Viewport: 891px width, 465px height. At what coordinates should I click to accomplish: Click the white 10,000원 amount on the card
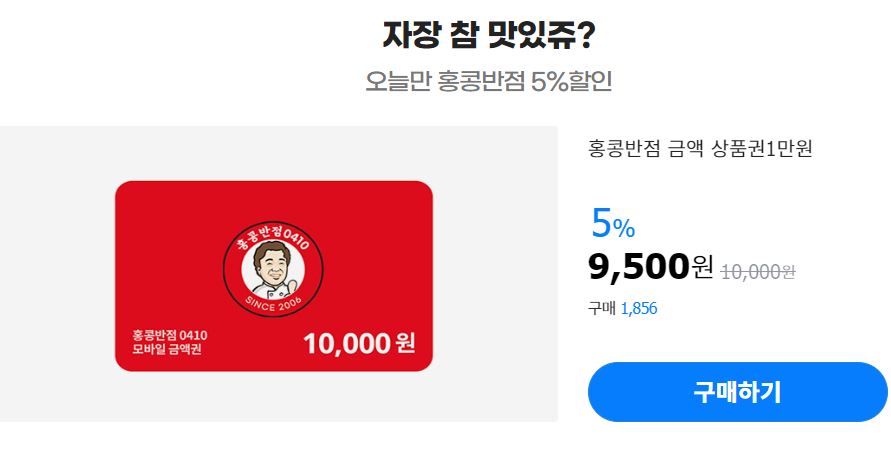click(359, 343)
